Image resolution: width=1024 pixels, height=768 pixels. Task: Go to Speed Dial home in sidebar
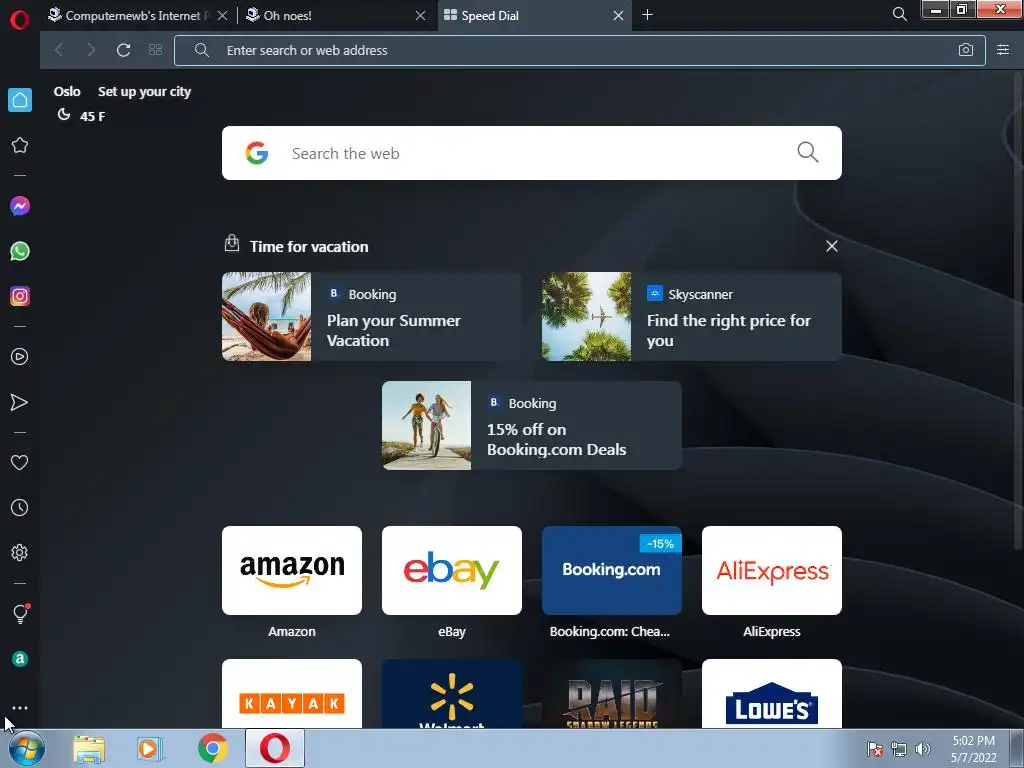click(x=20, y=100)
